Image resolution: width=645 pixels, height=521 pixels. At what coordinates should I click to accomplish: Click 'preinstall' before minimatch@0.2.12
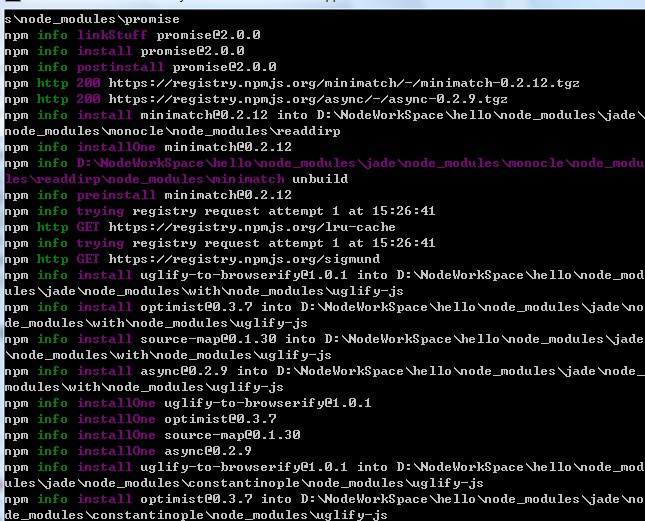(x=116, y=195)
